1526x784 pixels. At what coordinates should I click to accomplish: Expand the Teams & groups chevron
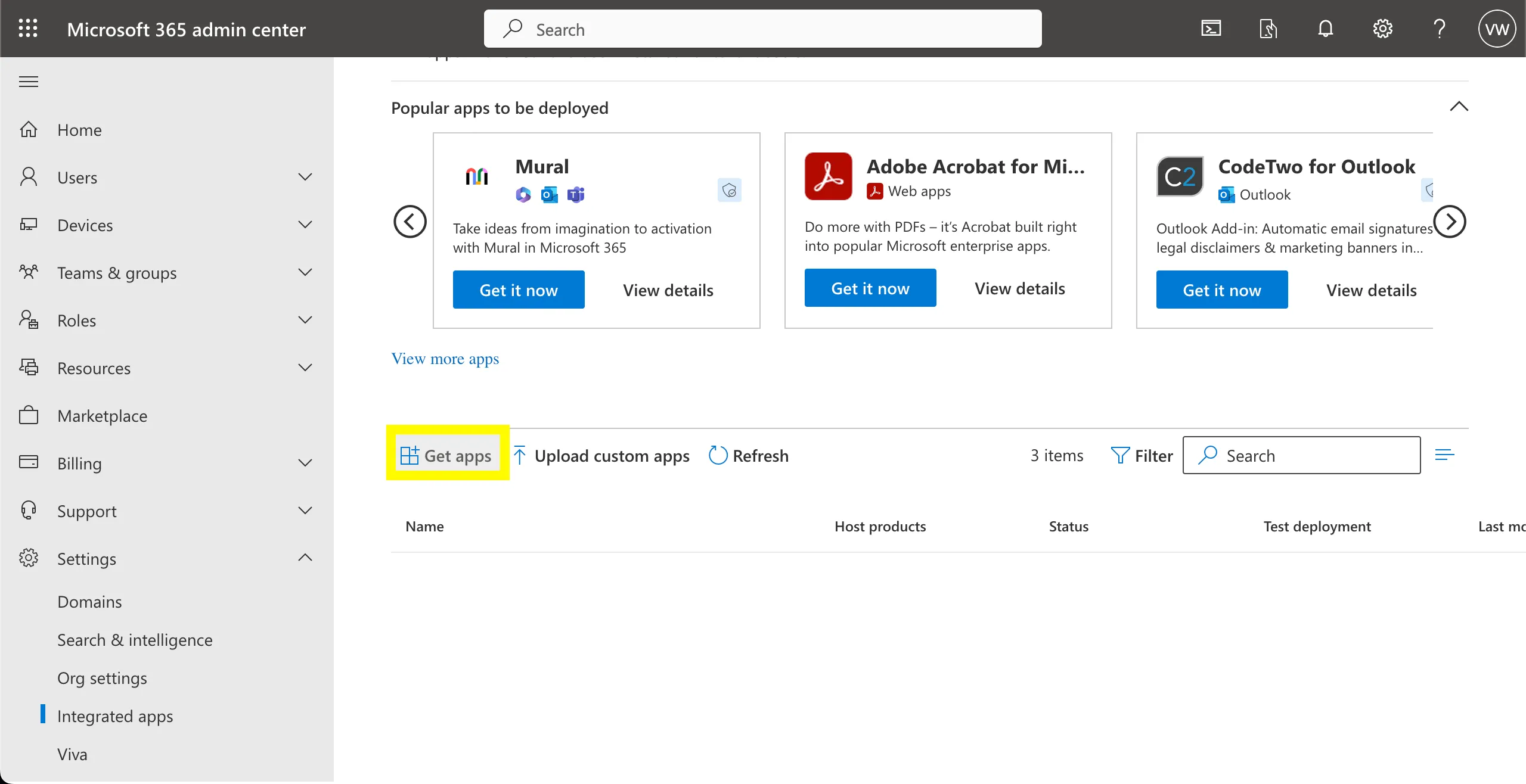305,272
